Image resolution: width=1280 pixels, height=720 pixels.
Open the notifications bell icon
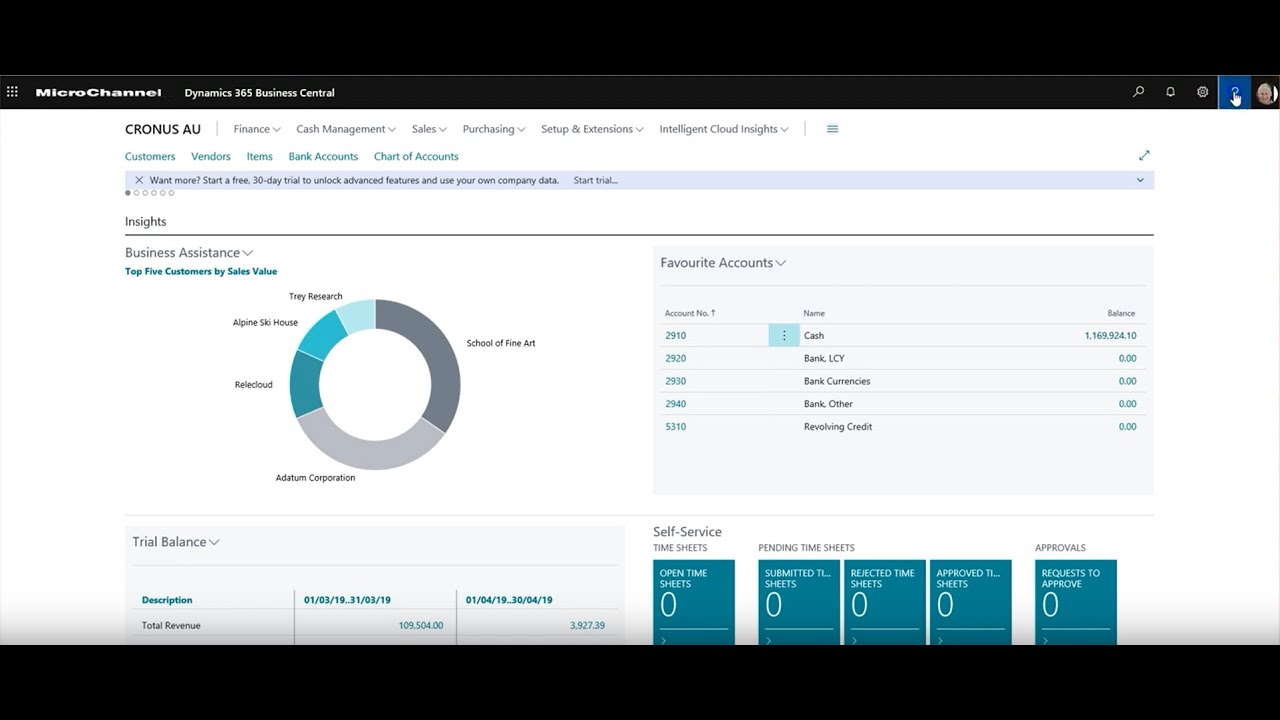[x=1170, y=92]
